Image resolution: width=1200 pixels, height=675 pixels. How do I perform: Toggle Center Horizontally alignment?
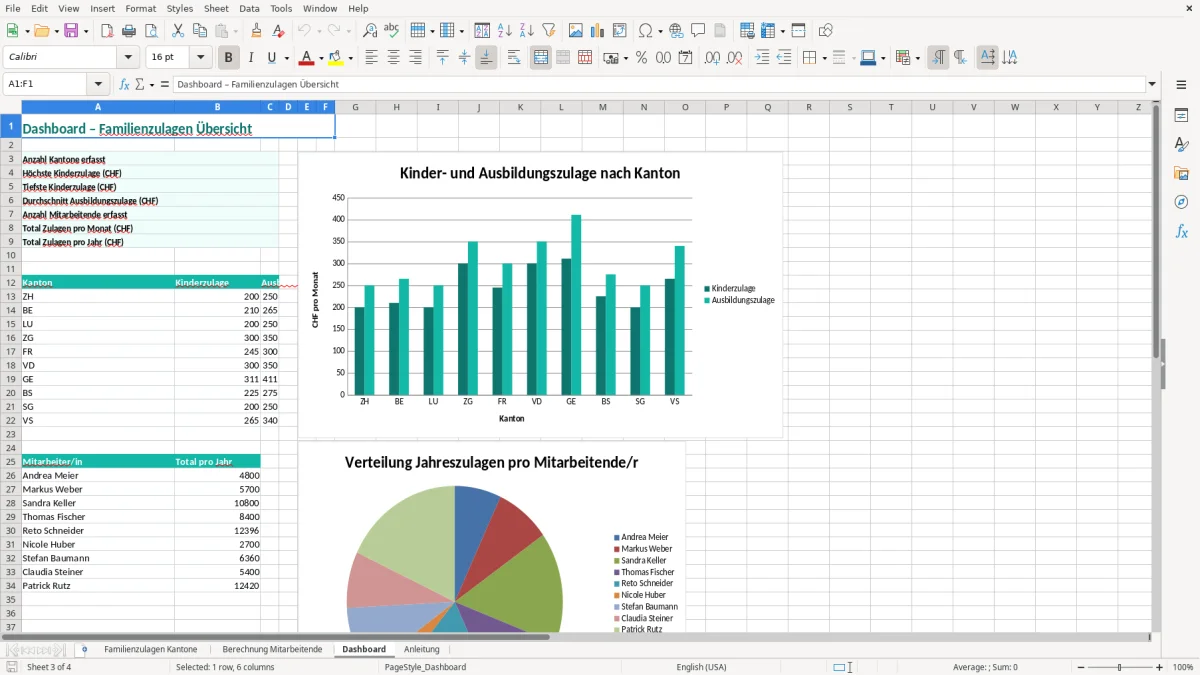click(393, 58)
